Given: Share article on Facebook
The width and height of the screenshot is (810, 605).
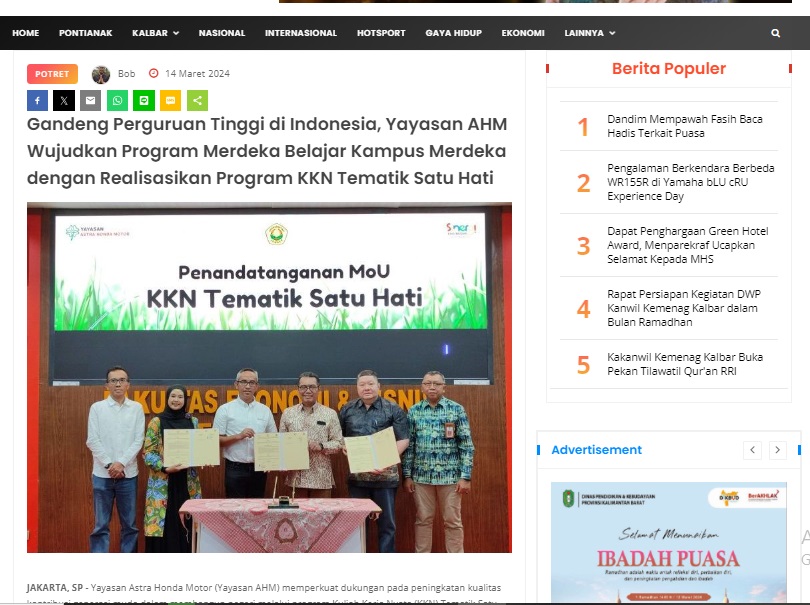Looking at the screenshot, I should pos(37,101).
